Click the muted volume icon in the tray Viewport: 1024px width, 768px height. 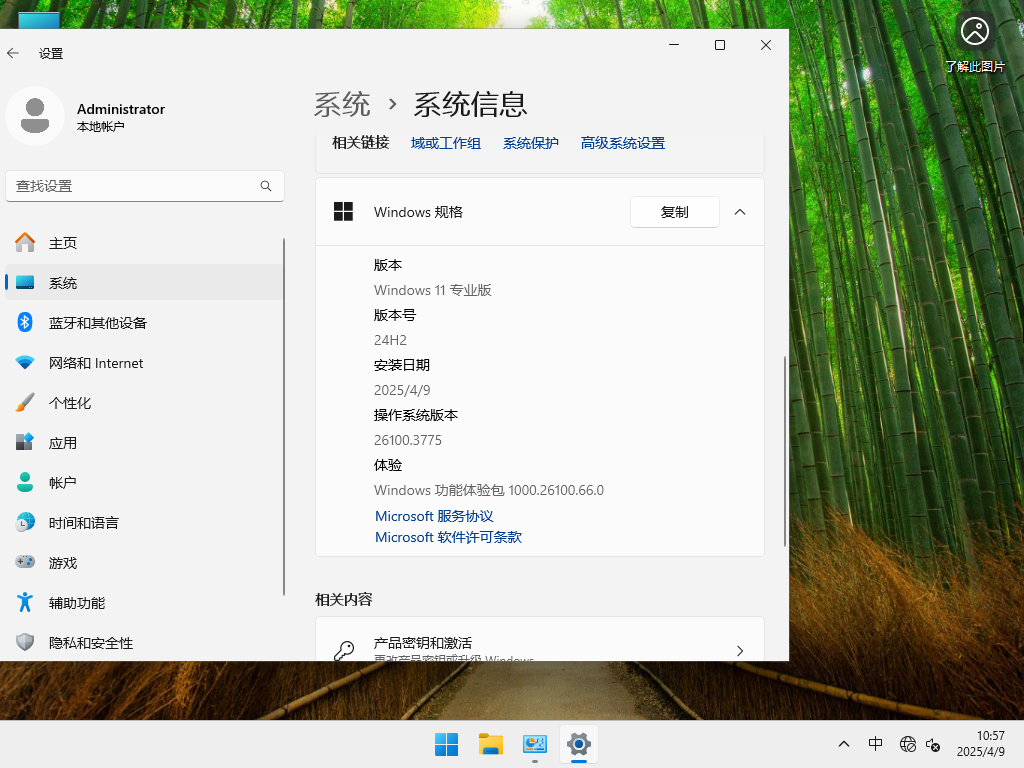click(933, 744)
